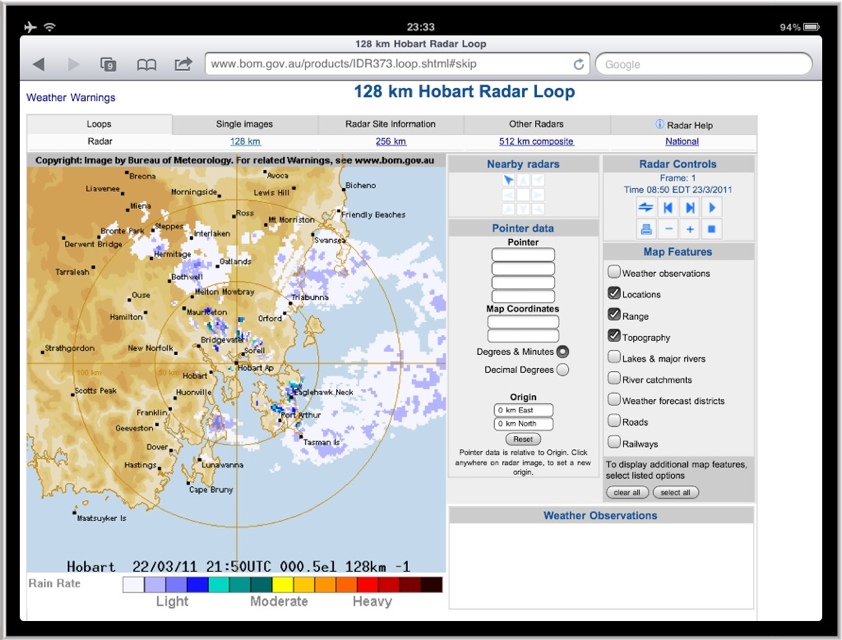
Task: Step to the previous radar frame
Action: [667, 207]
